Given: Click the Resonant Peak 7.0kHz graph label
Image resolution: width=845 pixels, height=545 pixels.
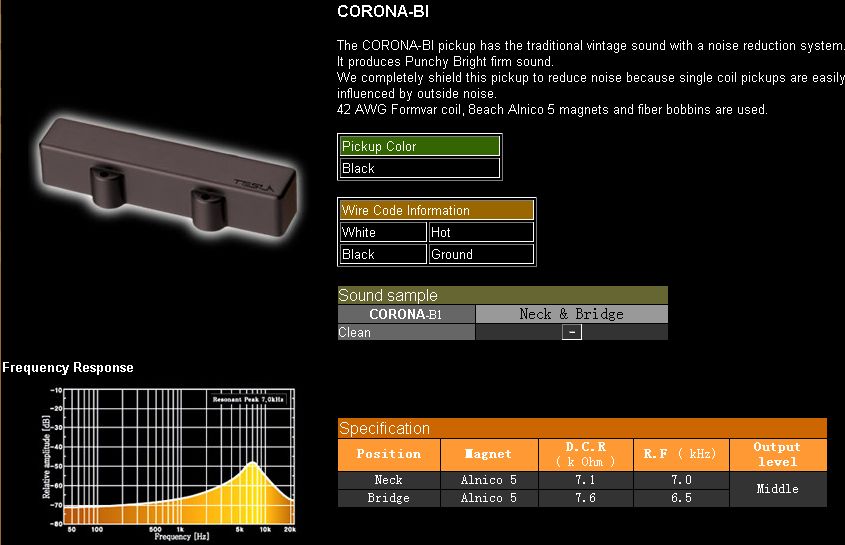Looking at the screenshot, I should click(248, 399).
